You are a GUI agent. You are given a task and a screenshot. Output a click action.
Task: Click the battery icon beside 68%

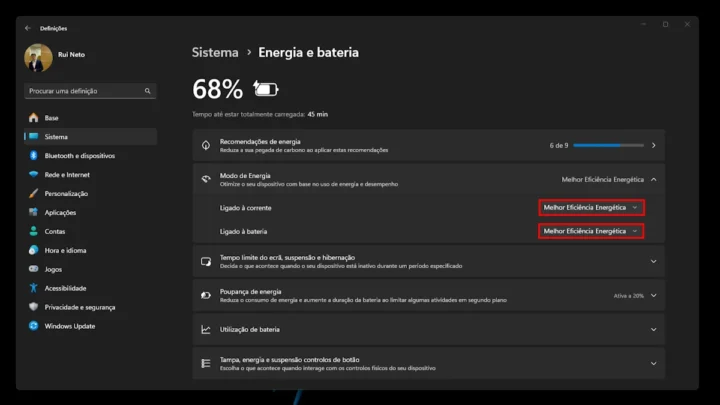point(266,90)
